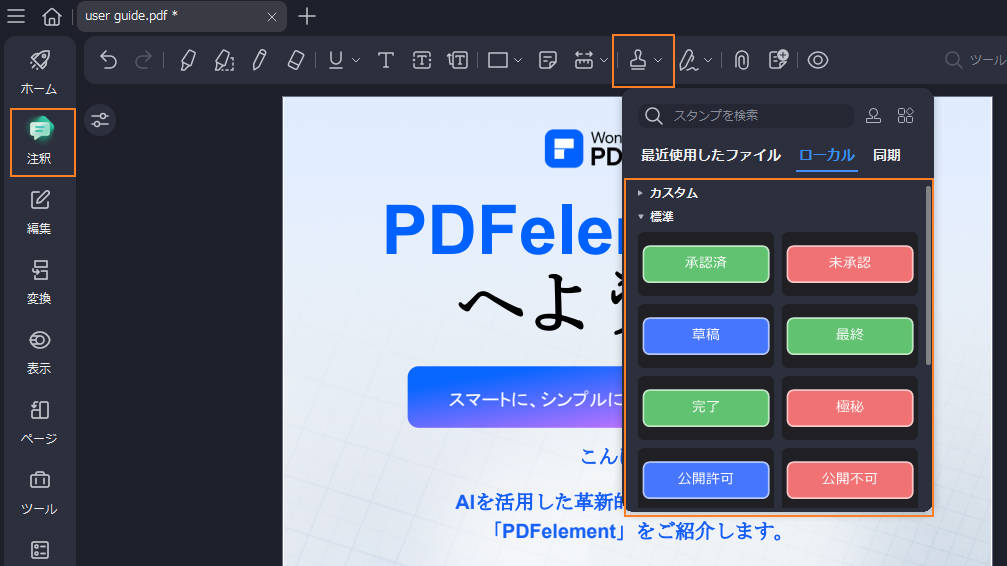This screenshot has width=1007, height=566.
Task: Expand the measure tool dropdown
Action: (604, 60)
